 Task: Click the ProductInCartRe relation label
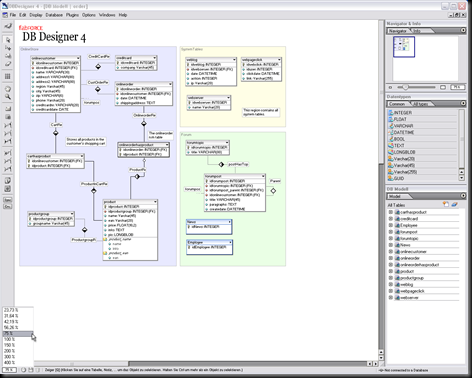point(94,184)
